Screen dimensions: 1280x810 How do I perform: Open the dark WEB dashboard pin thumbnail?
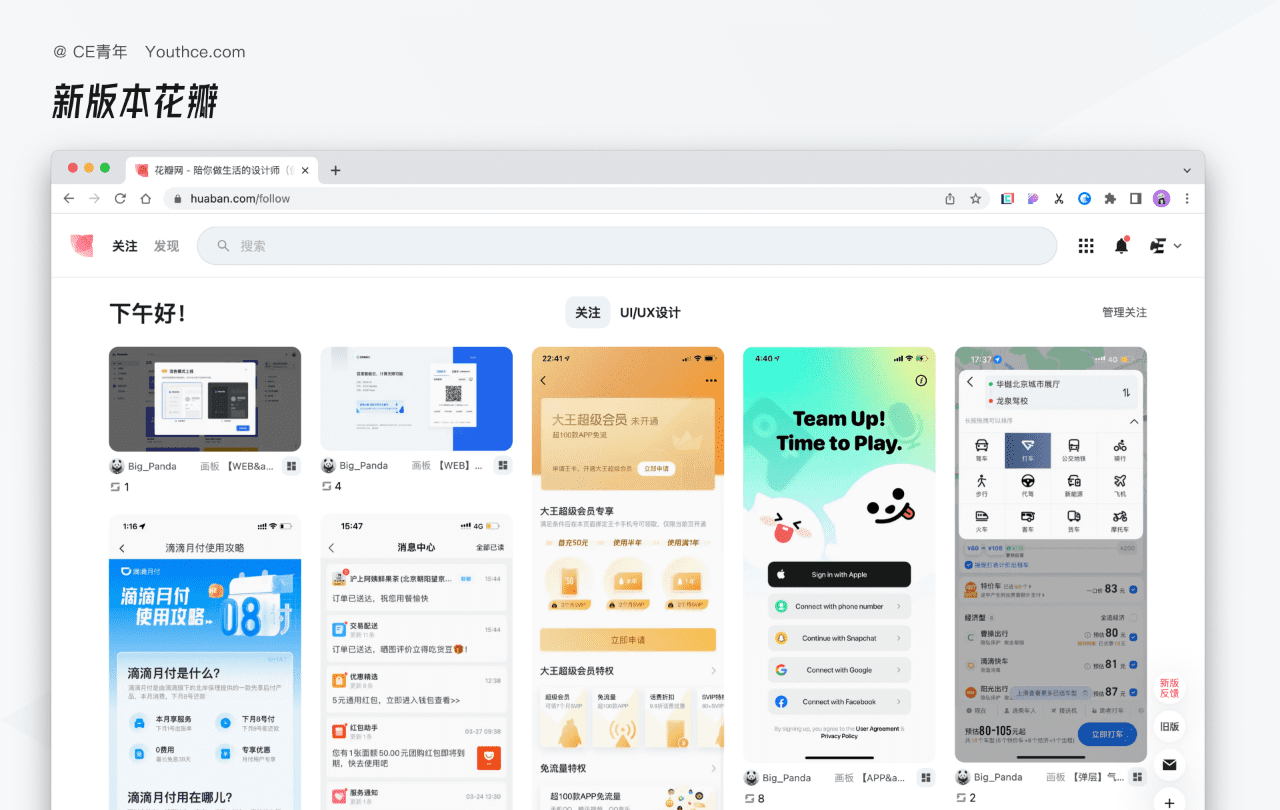(x=205, y=399)
